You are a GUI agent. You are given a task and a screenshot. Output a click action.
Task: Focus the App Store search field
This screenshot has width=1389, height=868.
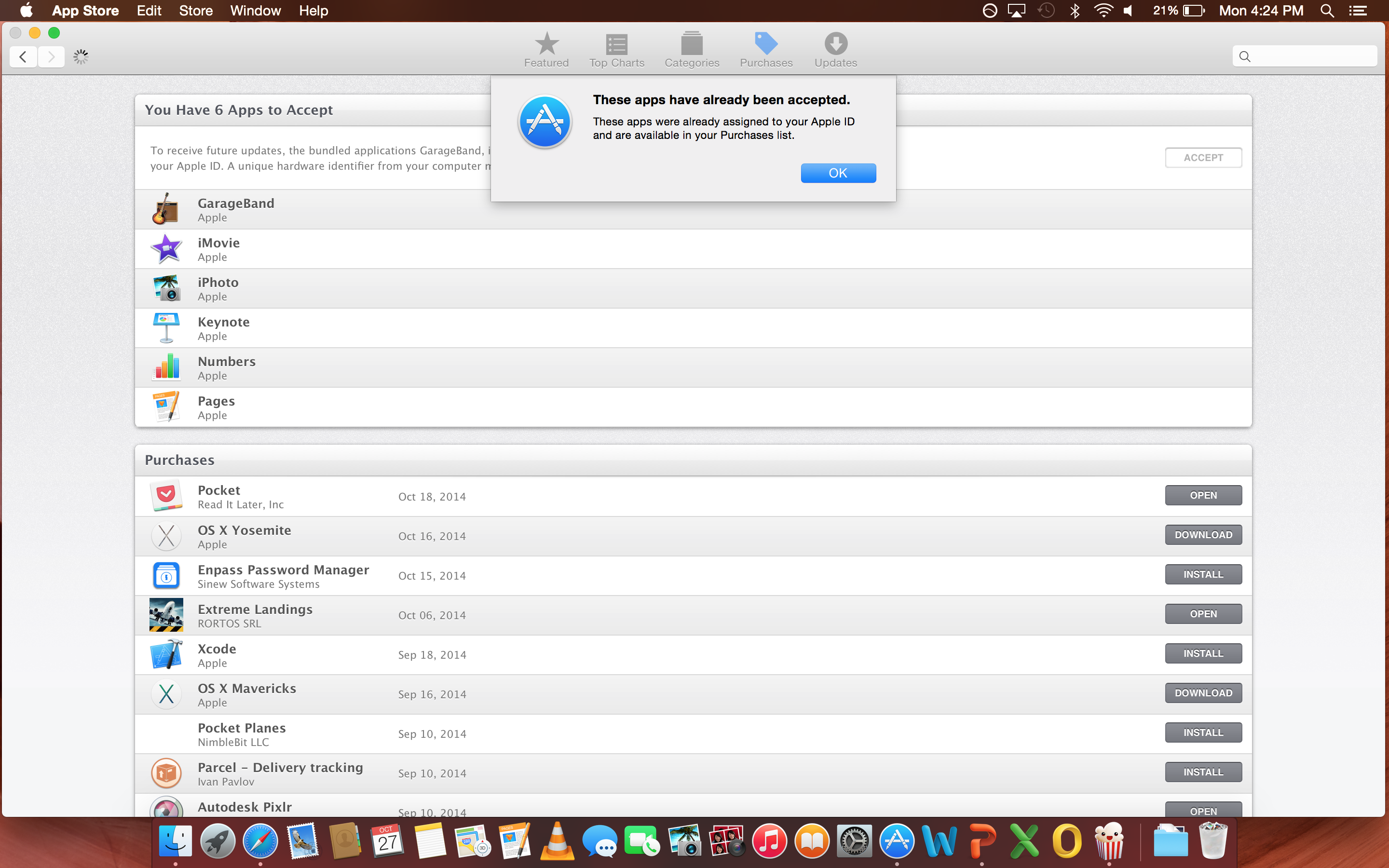coord(1304,56)
